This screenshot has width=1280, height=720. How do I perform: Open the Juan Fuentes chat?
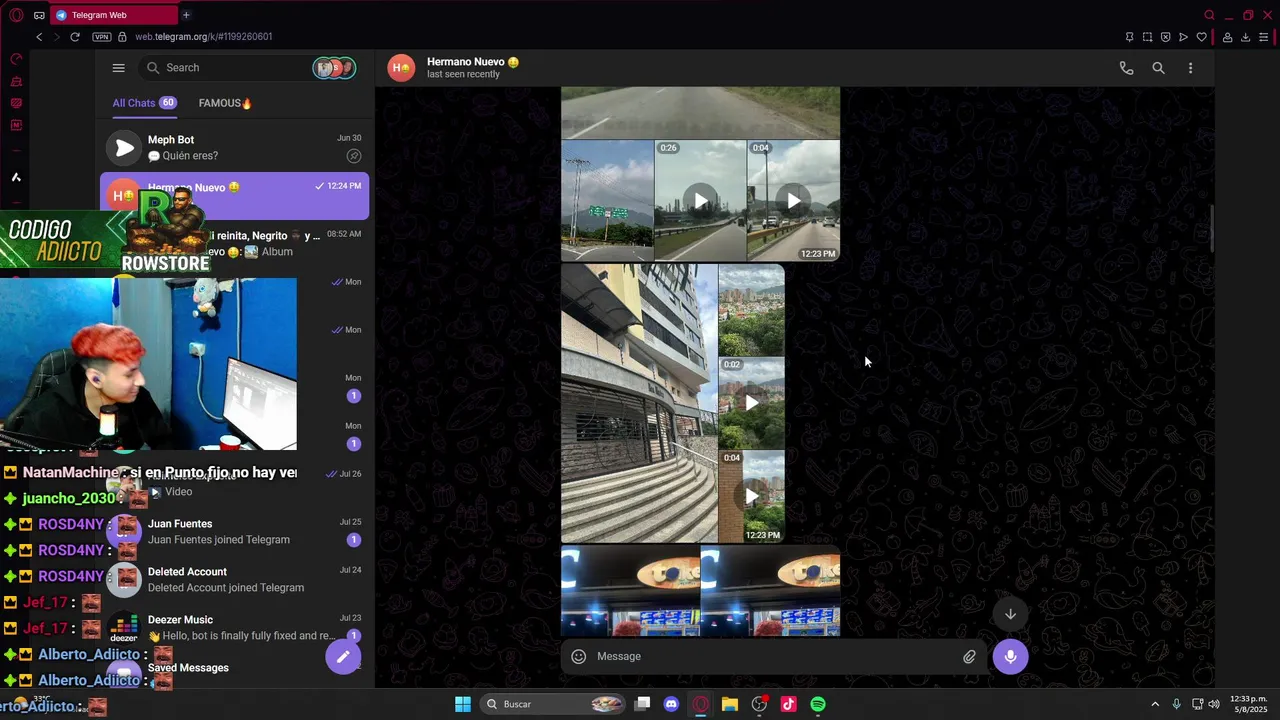235,532
